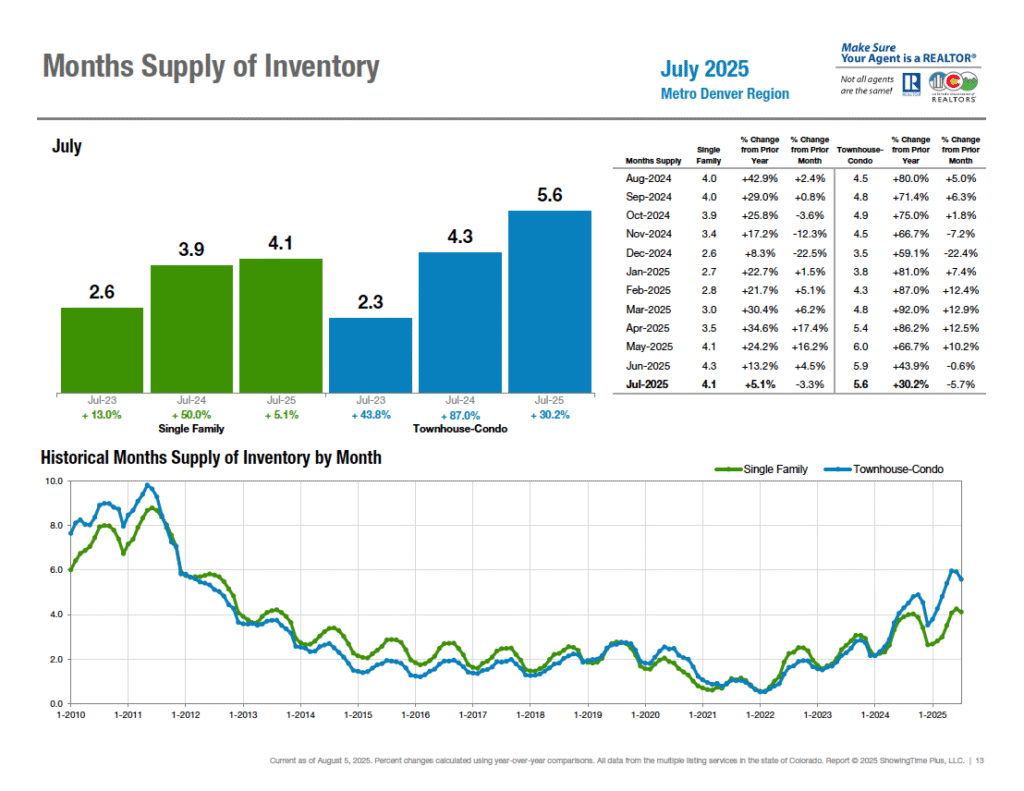This screenshot has width=1024, height=791.
Task: Click the 'Historical Months Supply of Inventory by Month' heading
Action: [x=211, y=458]
